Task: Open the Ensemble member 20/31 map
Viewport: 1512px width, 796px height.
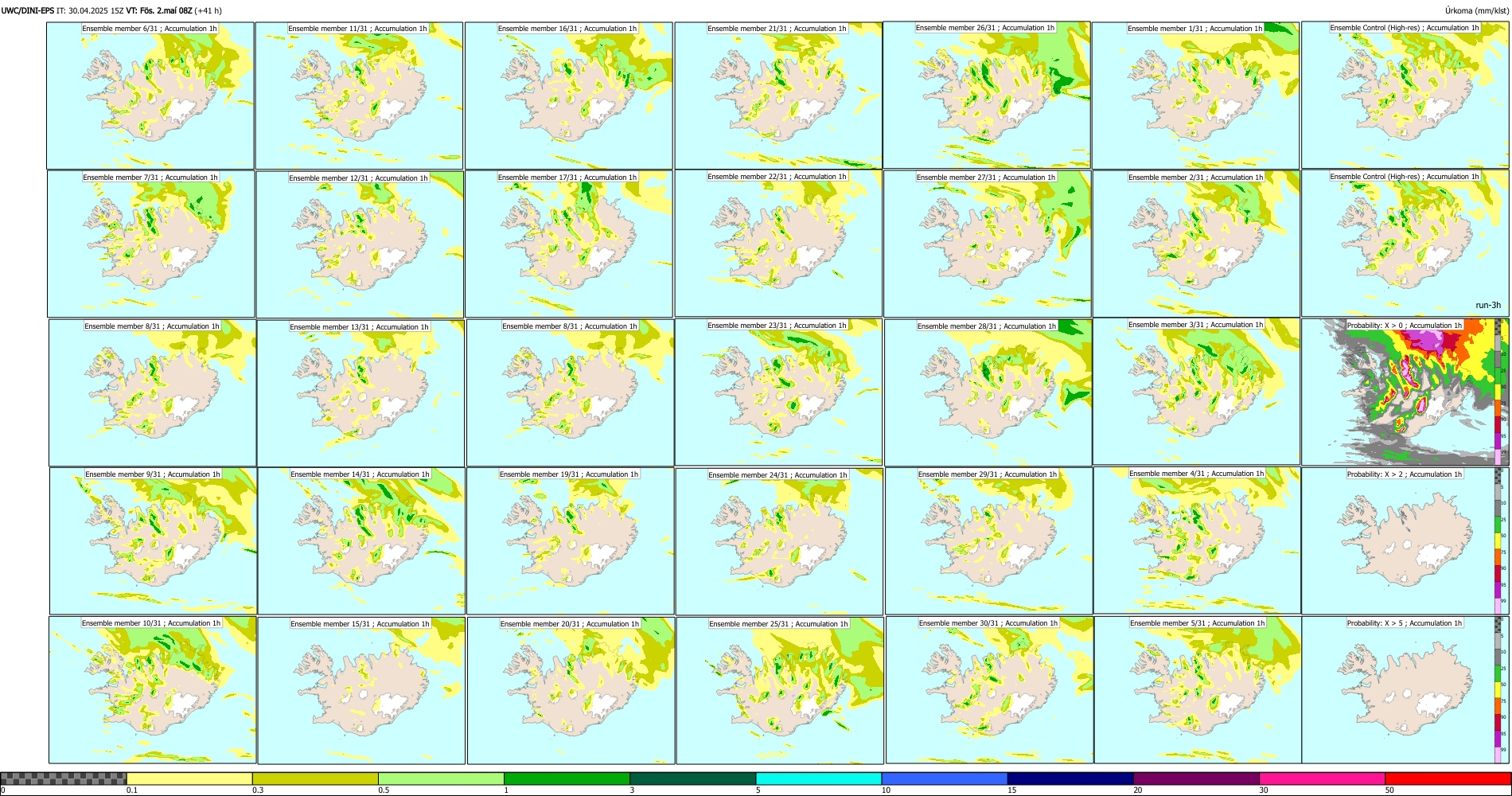Action: click(x=571, y=691)
